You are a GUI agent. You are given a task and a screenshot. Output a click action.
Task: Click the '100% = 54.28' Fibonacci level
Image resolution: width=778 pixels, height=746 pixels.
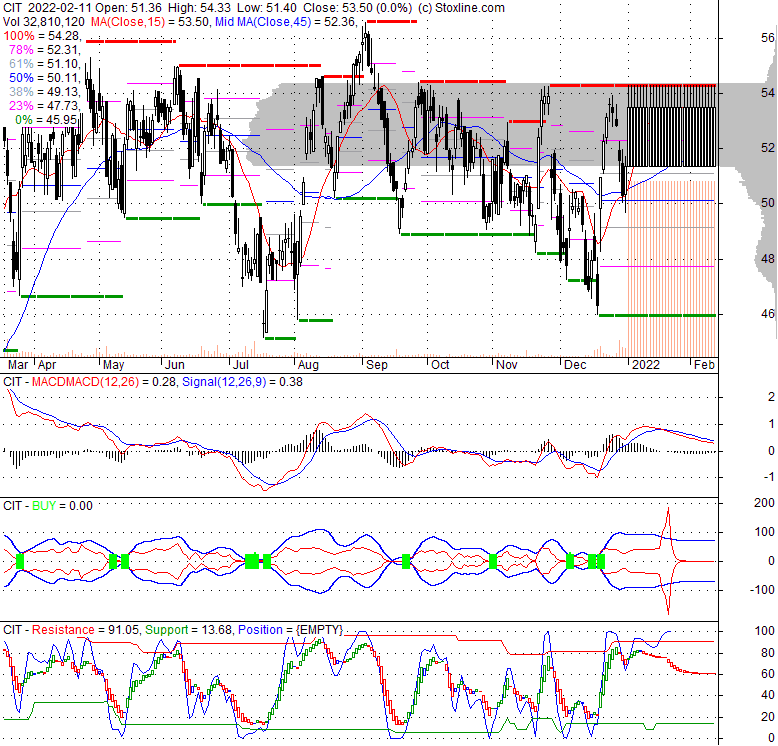[41, 36]
